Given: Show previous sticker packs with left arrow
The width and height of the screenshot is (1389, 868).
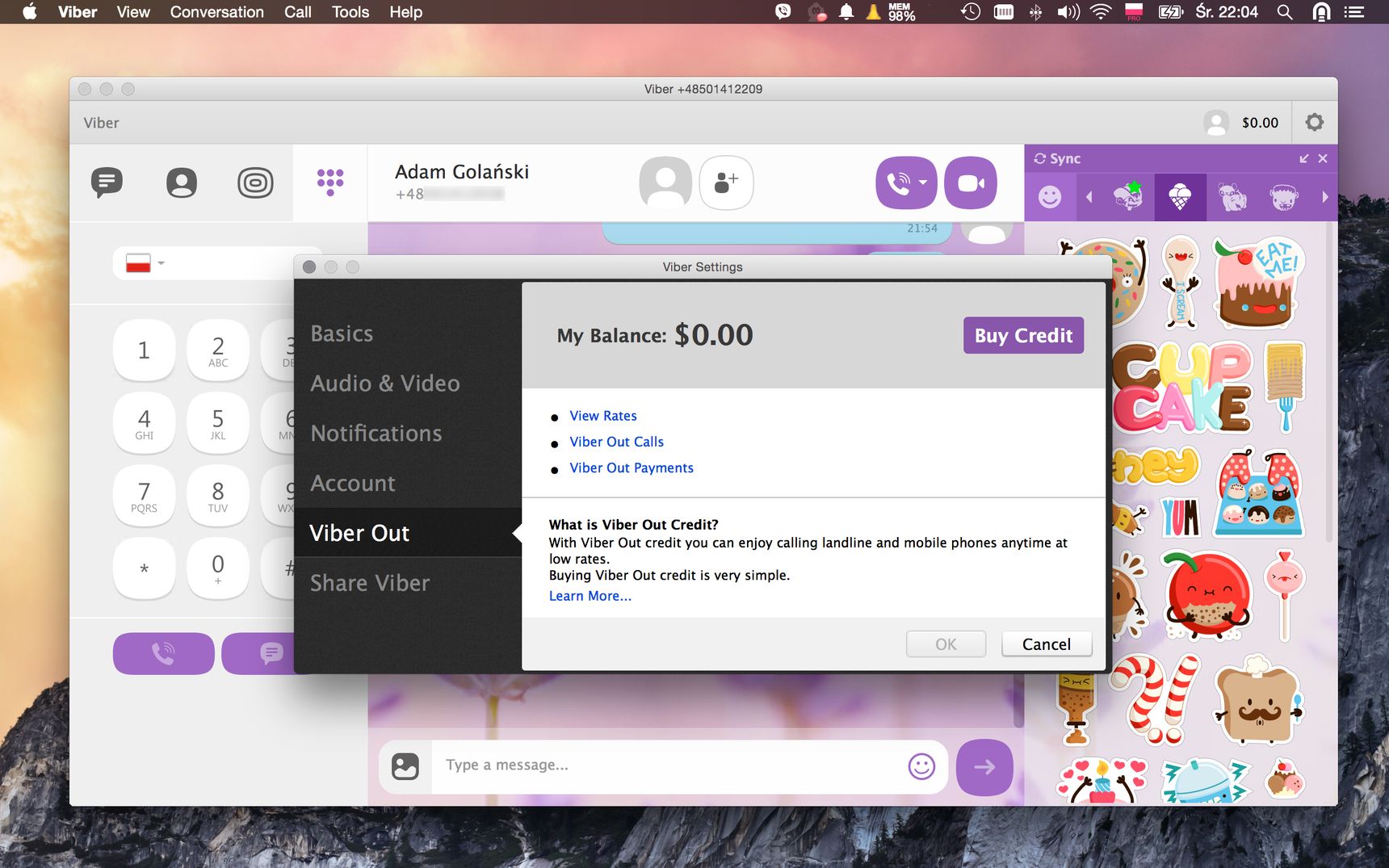Looking at the screenshot, I should [1089, 197].
